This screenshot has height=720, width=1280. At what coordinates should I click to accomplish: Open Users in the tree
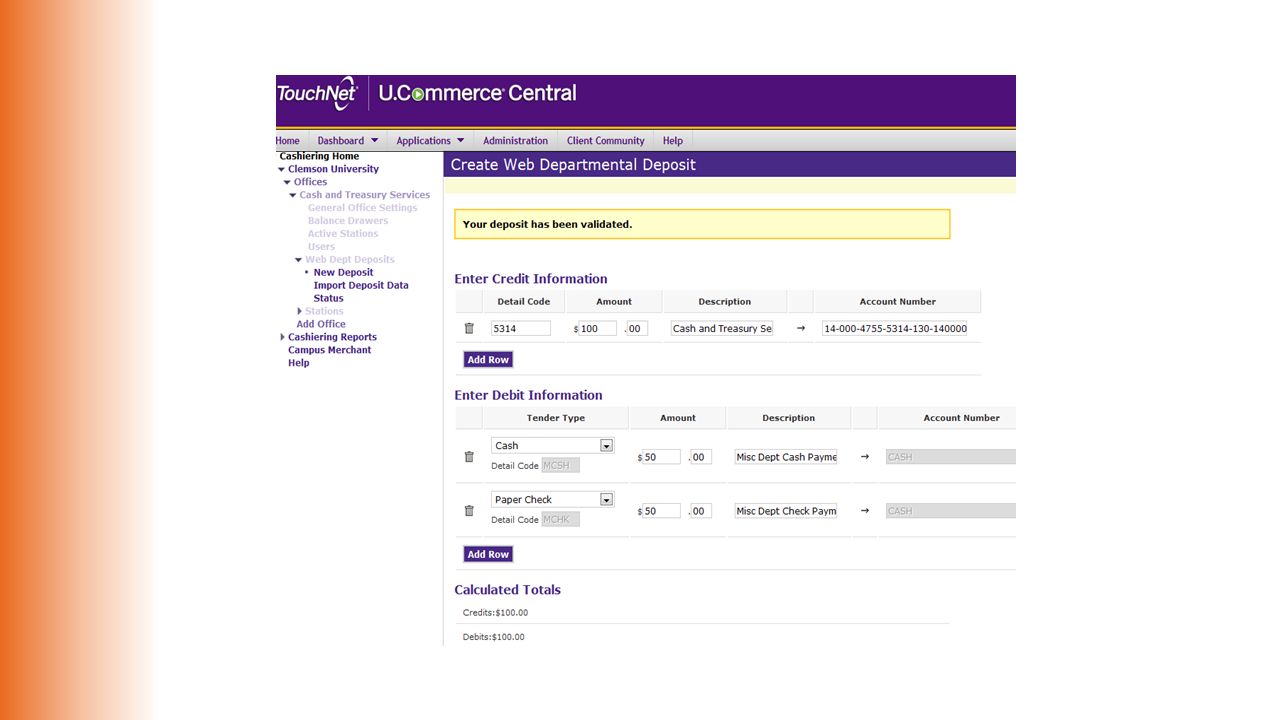tap(321, 247)
